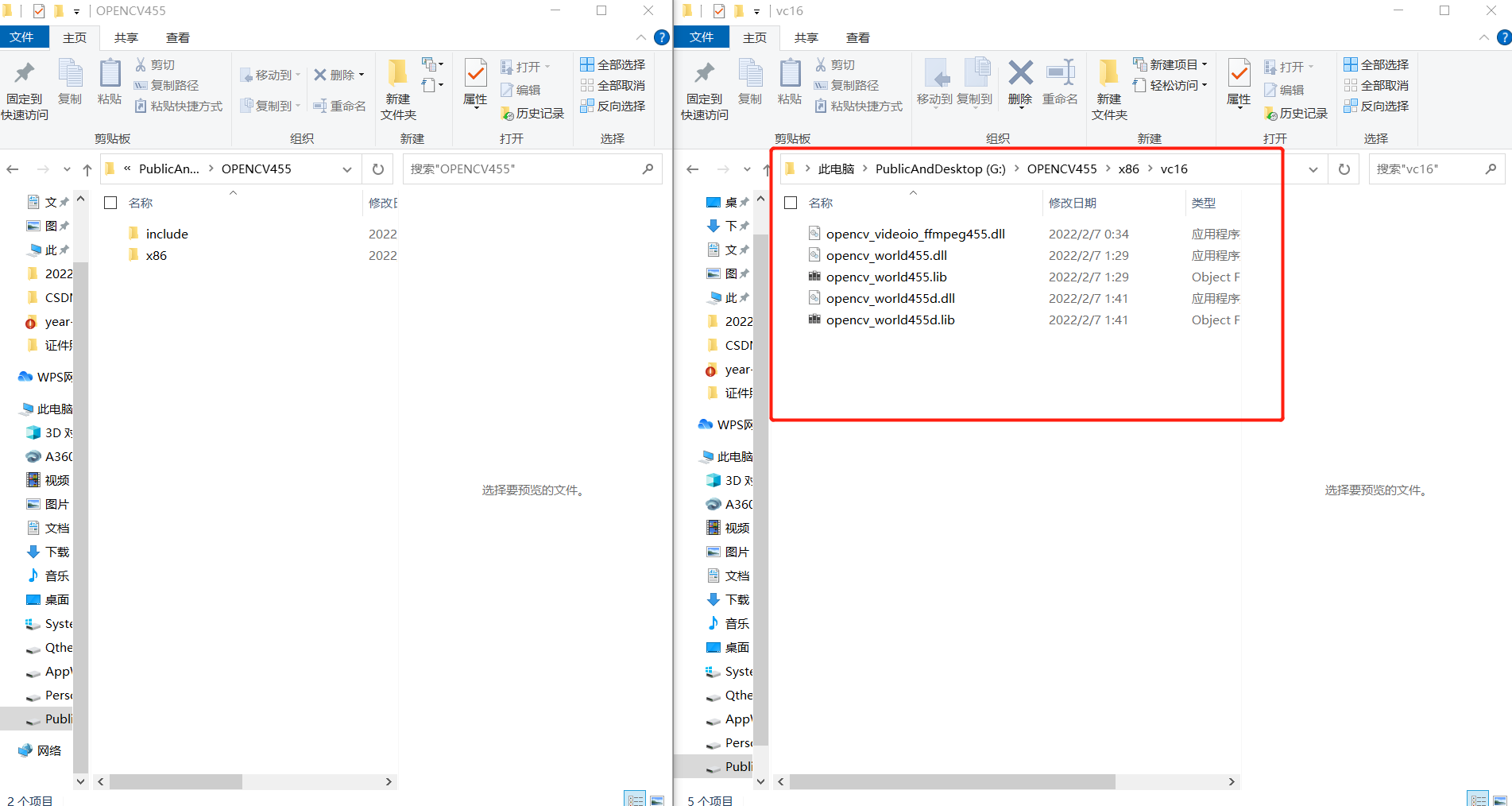Click the Paste icon in OPENCV455 window
Screen dimensions: 1512x806
point(110,81)
